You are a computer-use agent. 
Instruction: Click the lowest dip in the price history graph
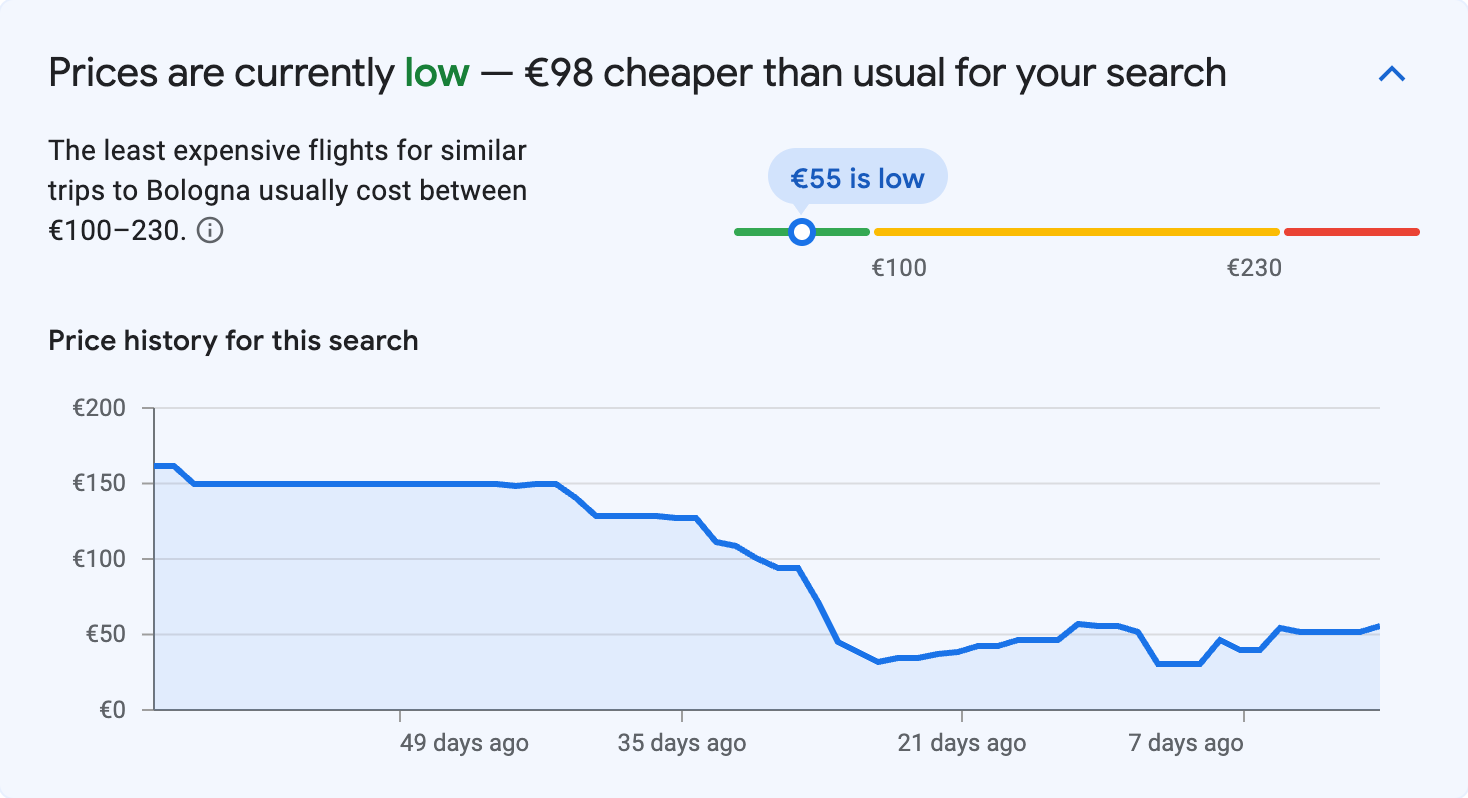click(x=1180, y=663)
